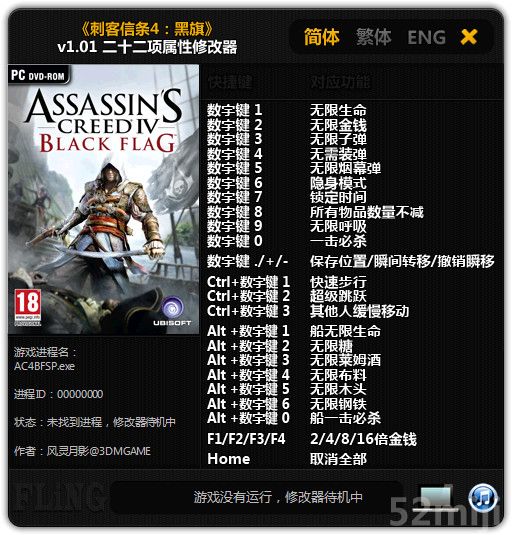The height and width of the screenshot is (535, 512).
Task: Select the 无限金钱 cheat entry
Action: (338, 125)
